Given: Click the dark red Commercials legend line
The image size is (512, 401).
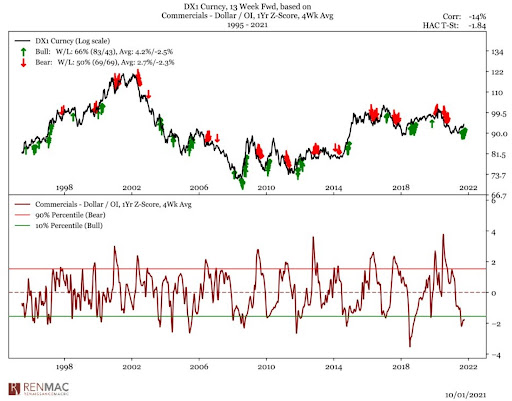Looking at the screenshot, I should 23,204.
